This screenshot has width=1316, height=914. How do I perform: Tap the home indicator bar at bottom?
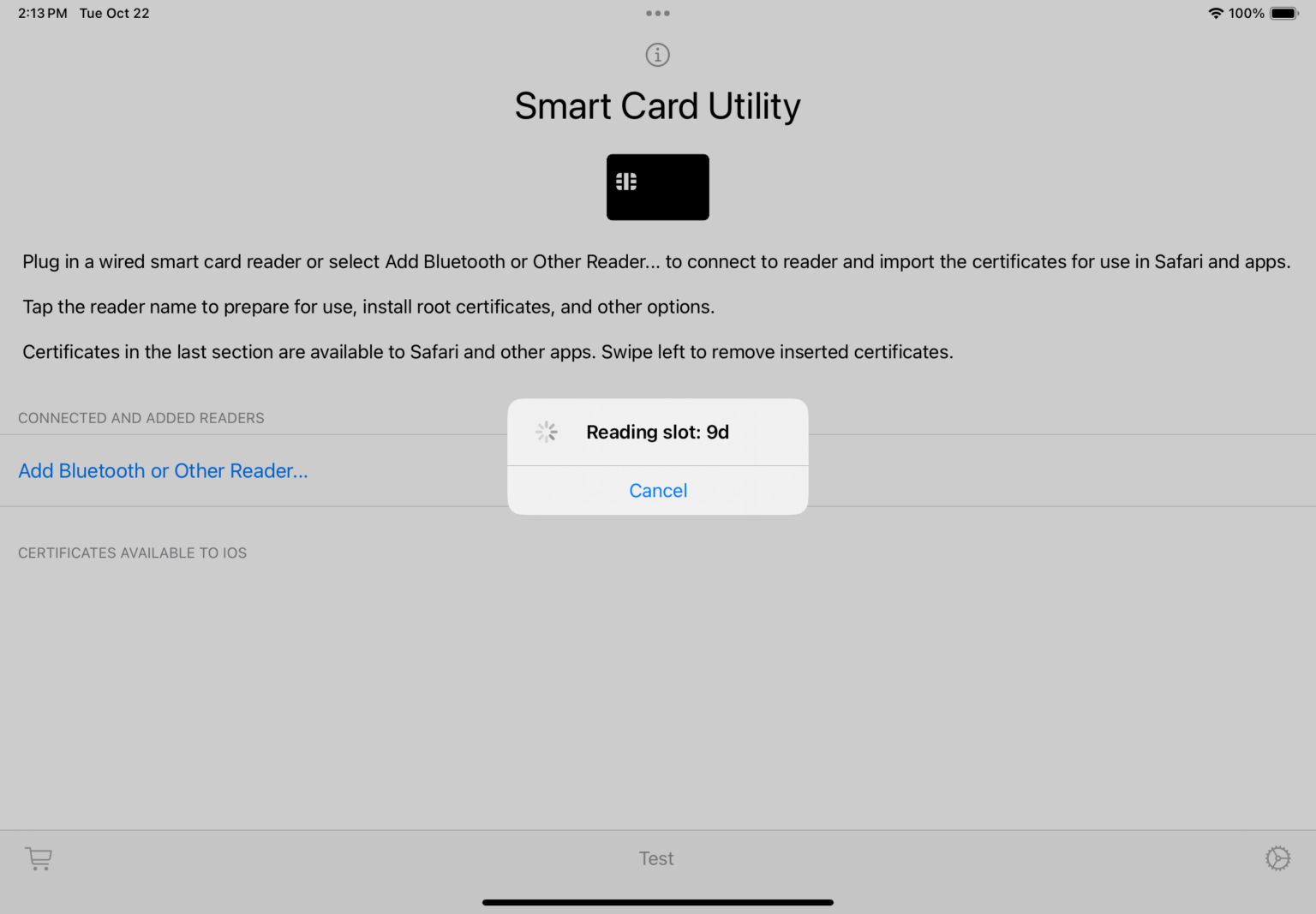[657, 902]
